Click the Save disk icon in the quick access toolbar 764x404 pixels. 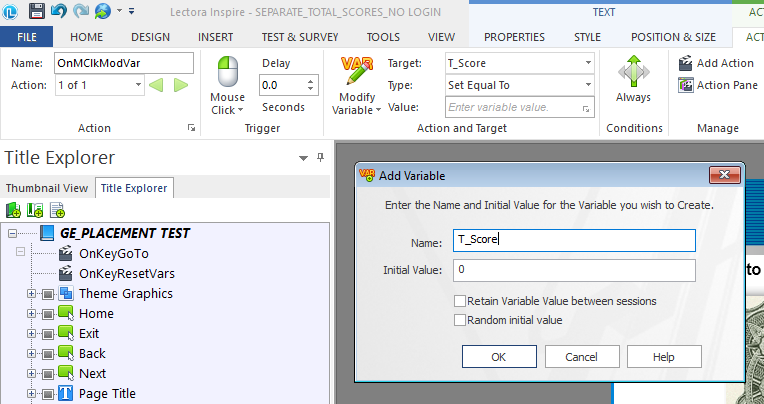click(x=37, y=11)
